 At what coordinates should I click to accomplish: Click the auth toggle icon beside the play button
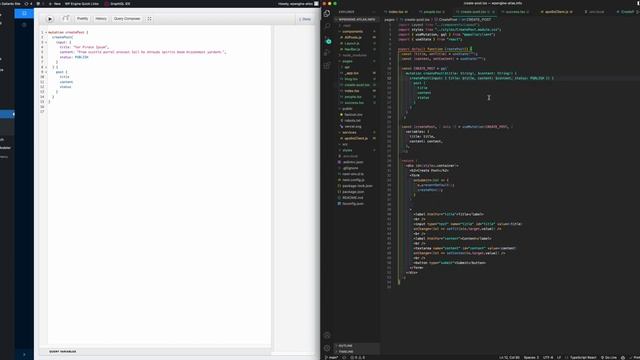click(x=66, y=19)
